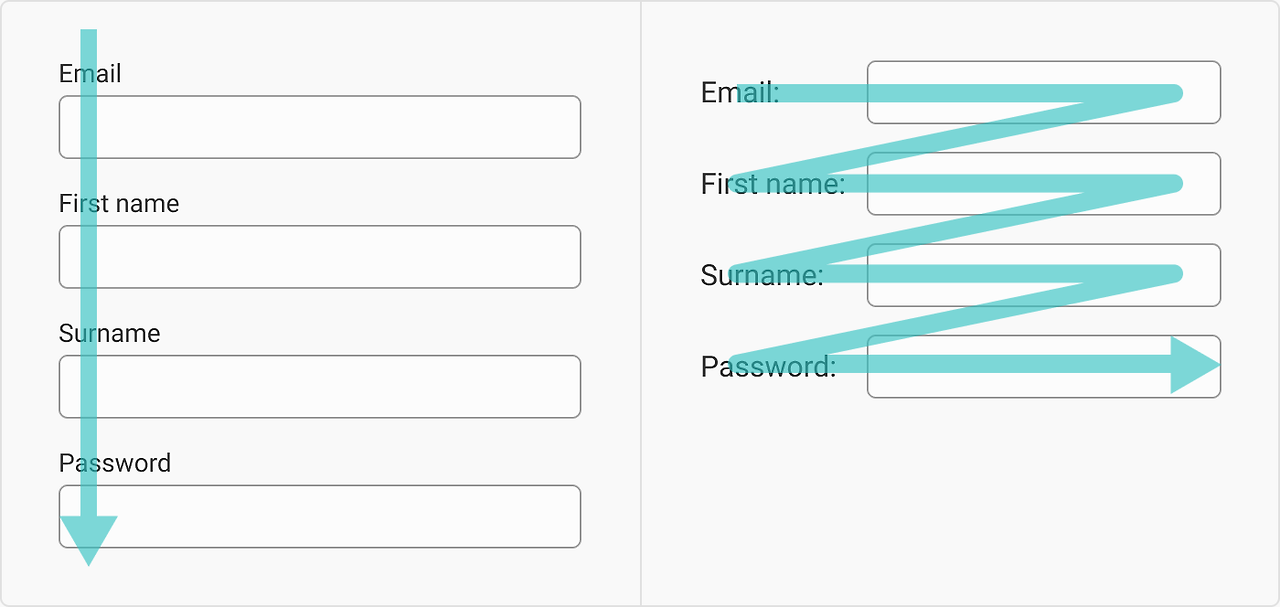Click the downward teal arrowhead
The image size is (1280, 607).
tap(89, 538)
